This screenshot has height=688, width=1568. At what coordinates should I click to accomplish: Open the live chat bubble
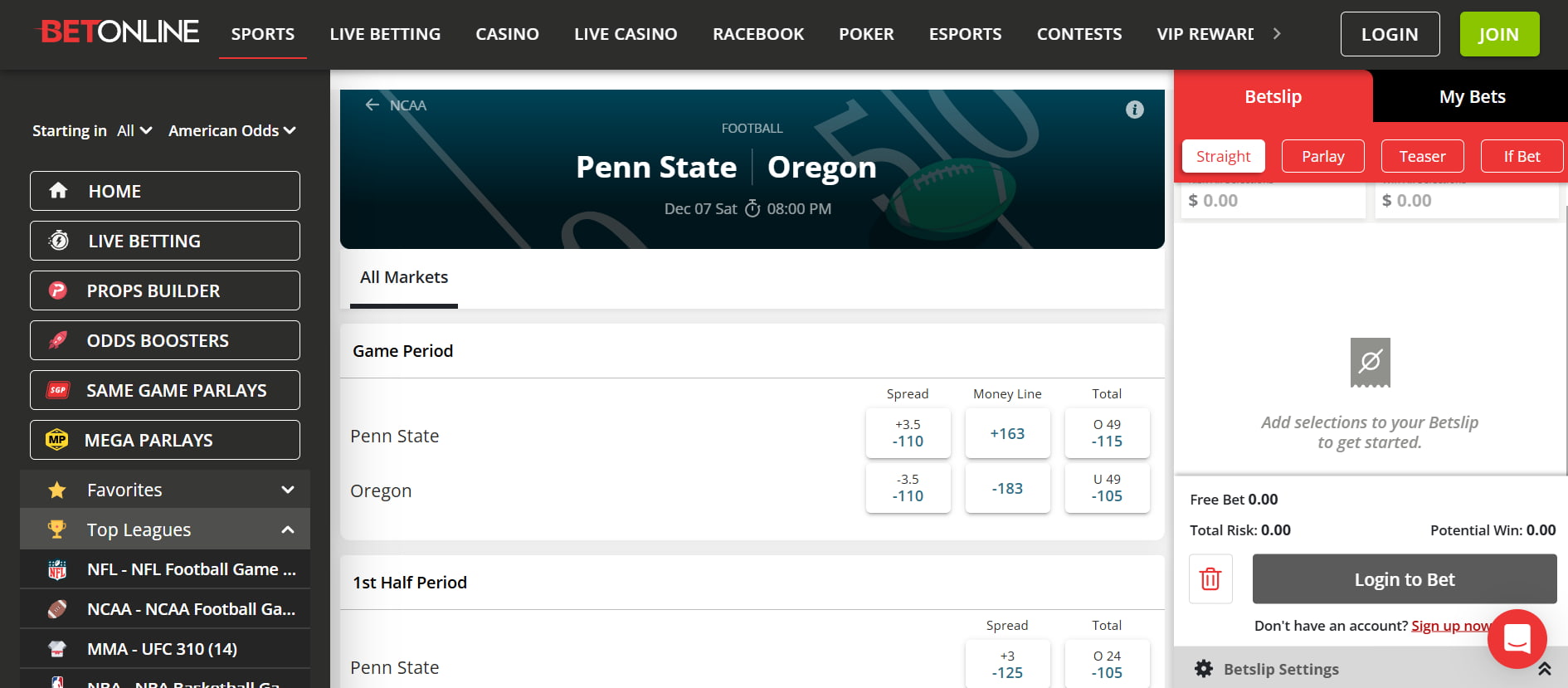click(1517, 639)
